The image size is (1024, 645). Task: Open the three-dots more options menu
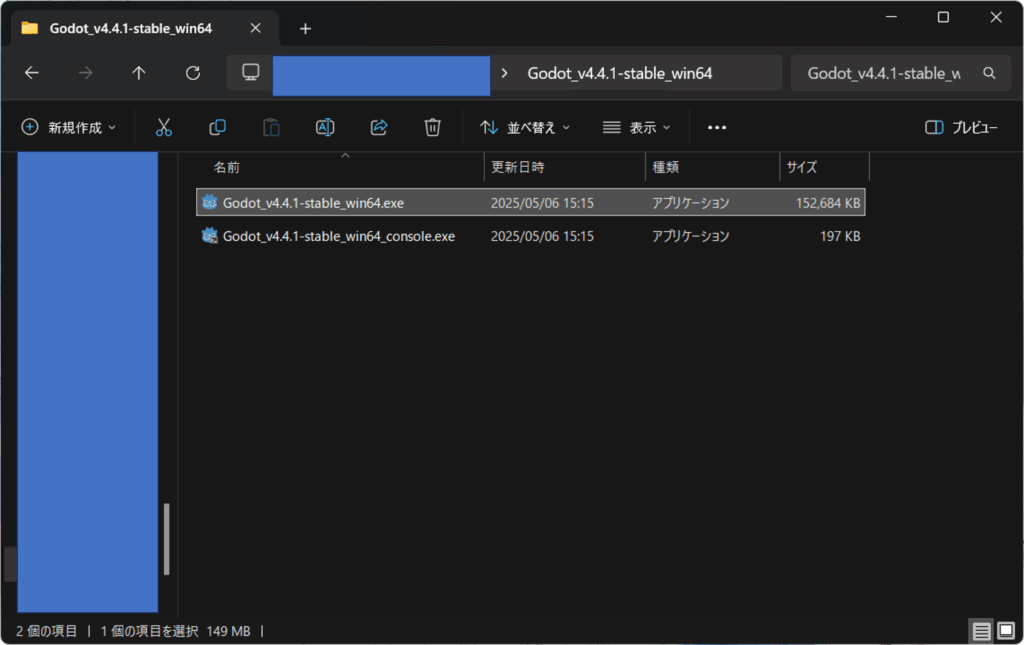717,127
